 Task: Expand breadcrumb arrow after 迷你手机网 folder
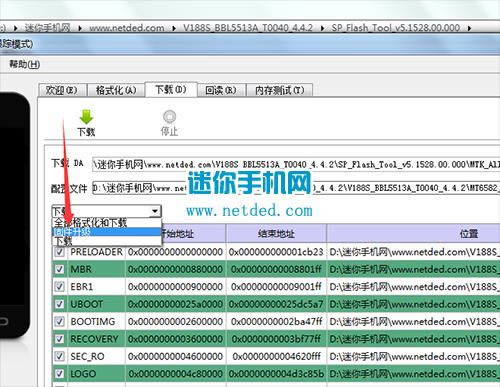[80, 28]
